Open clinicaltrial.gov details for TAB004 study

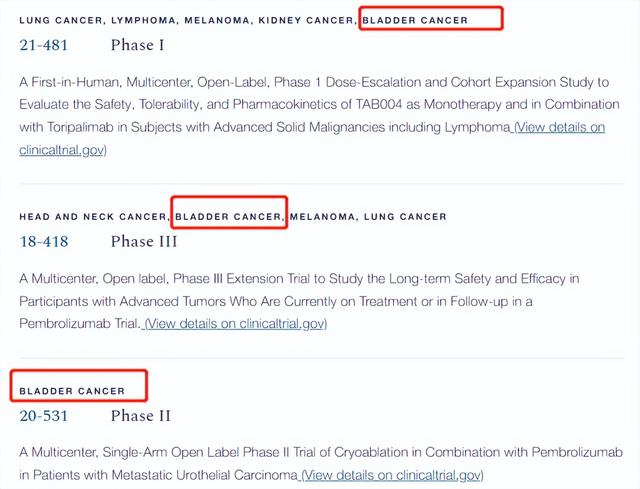559,127
